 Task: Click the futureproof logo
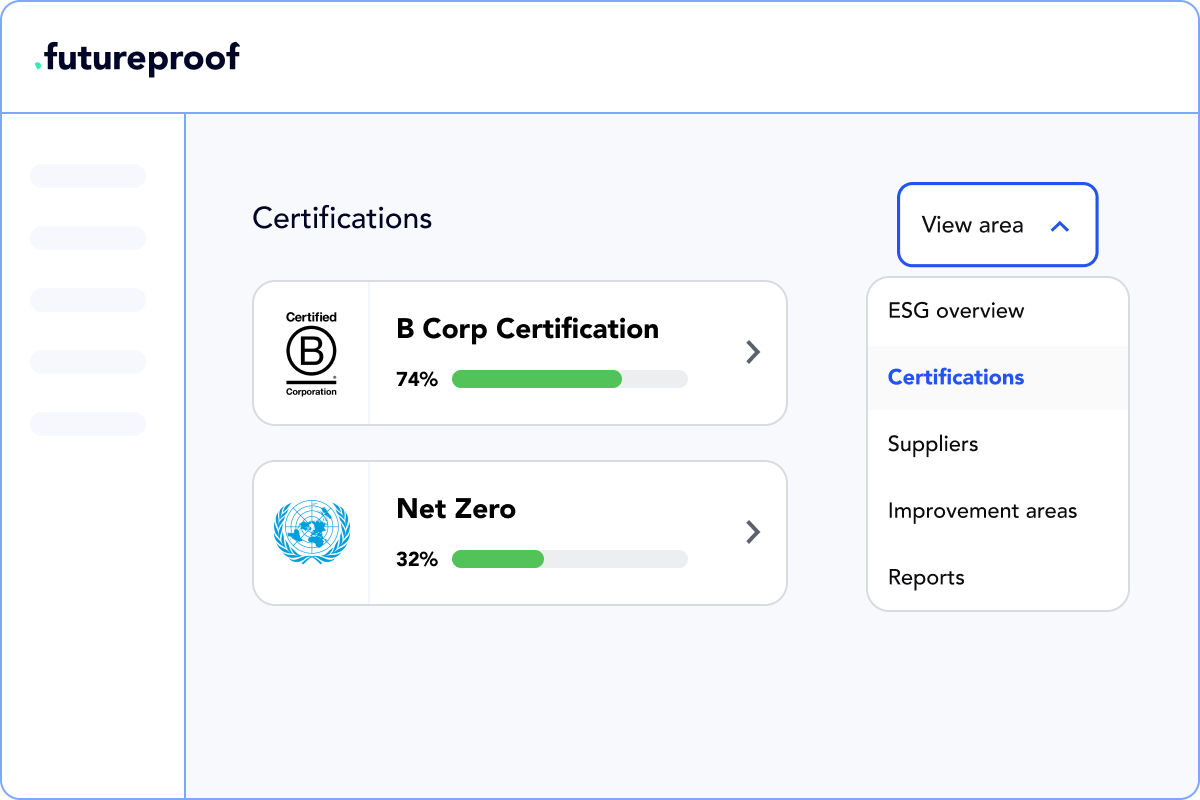point(137,57)
